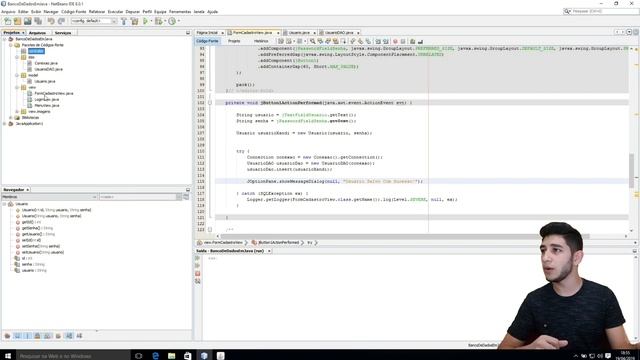640x360 pixels.
Task: Toggle show fields filter in Navigator bottom bar
Action: [18, 336]
